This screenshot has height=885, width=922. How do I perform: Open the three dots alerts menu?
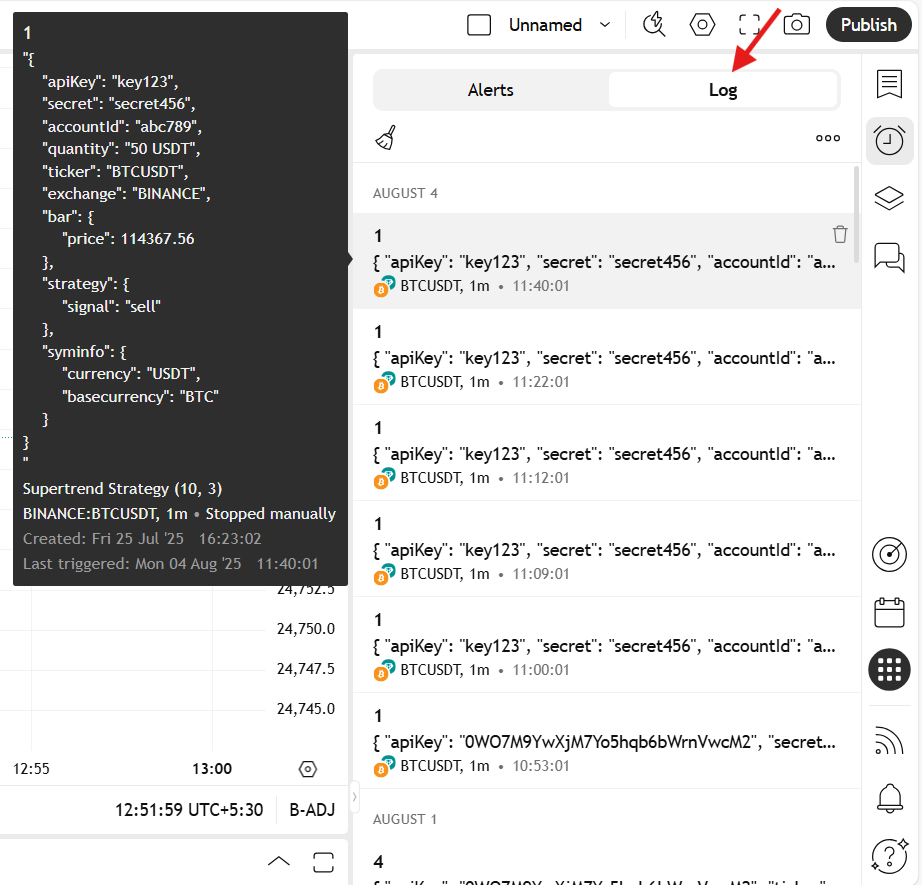tap(827, 138)
